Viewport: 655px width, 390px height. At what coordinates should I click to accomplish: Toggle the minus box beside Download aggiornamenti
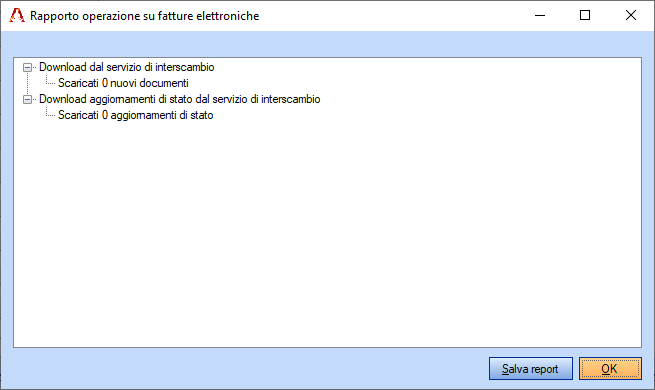click(x=28, y=99)
